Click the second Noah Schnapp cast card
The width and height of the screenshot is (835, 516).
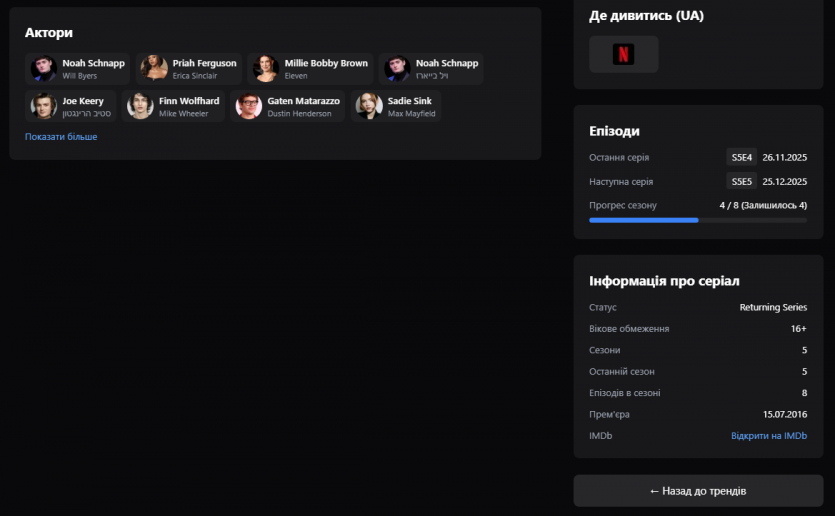pyautogui.click(x=432, y=68)
